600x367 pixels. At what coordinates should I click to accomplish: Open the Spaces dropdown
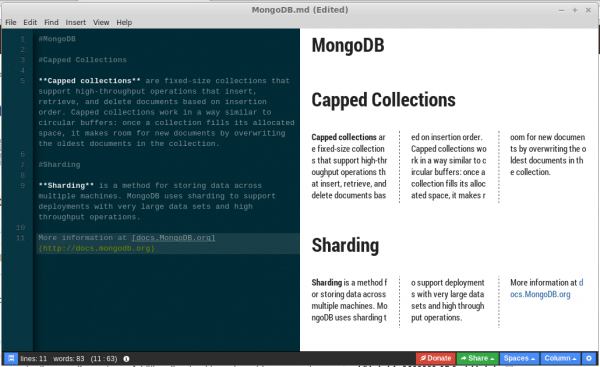519,359
